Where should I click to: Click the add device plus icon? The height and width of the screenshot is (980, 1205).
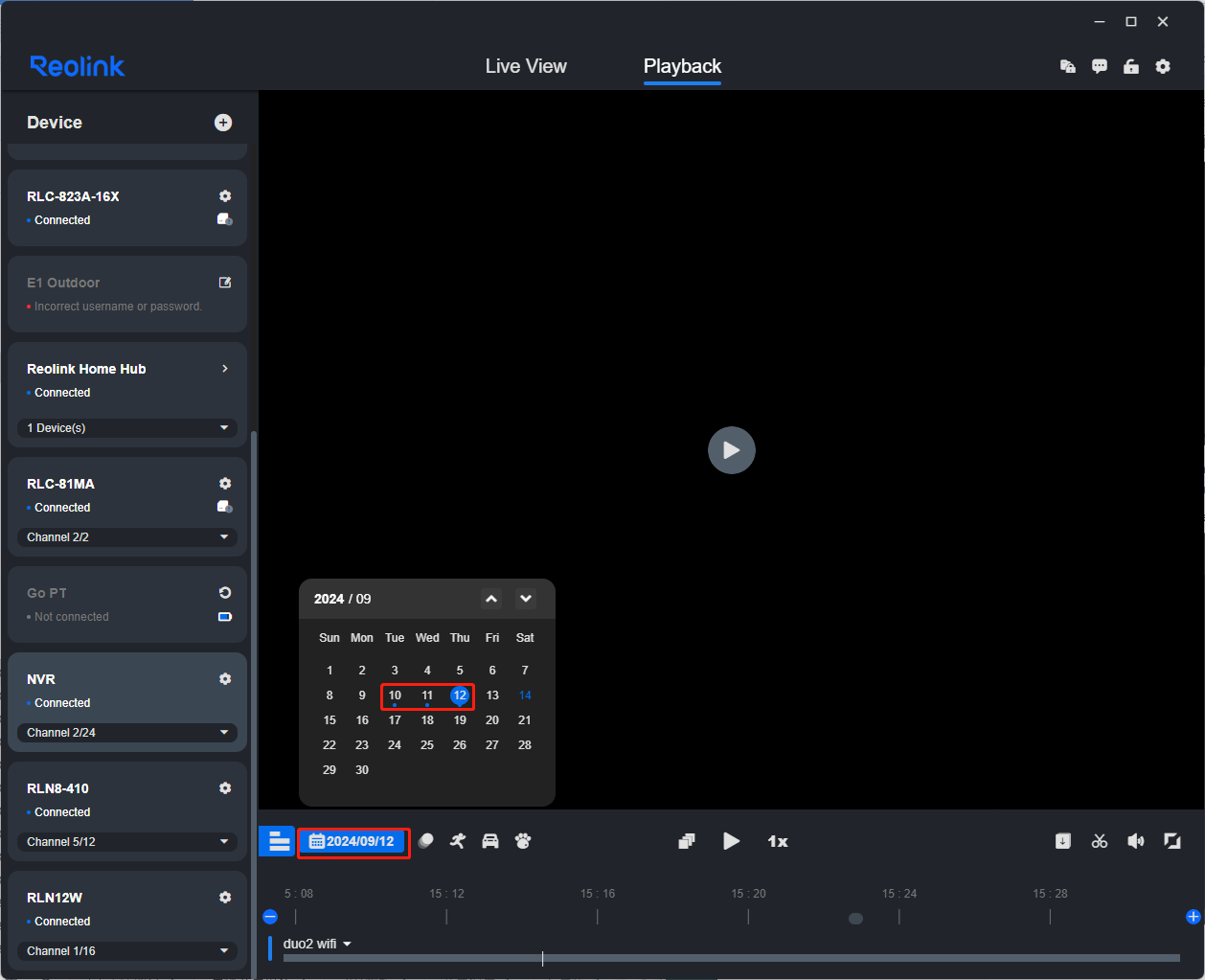pyautogui.click(x=223, y=123)
